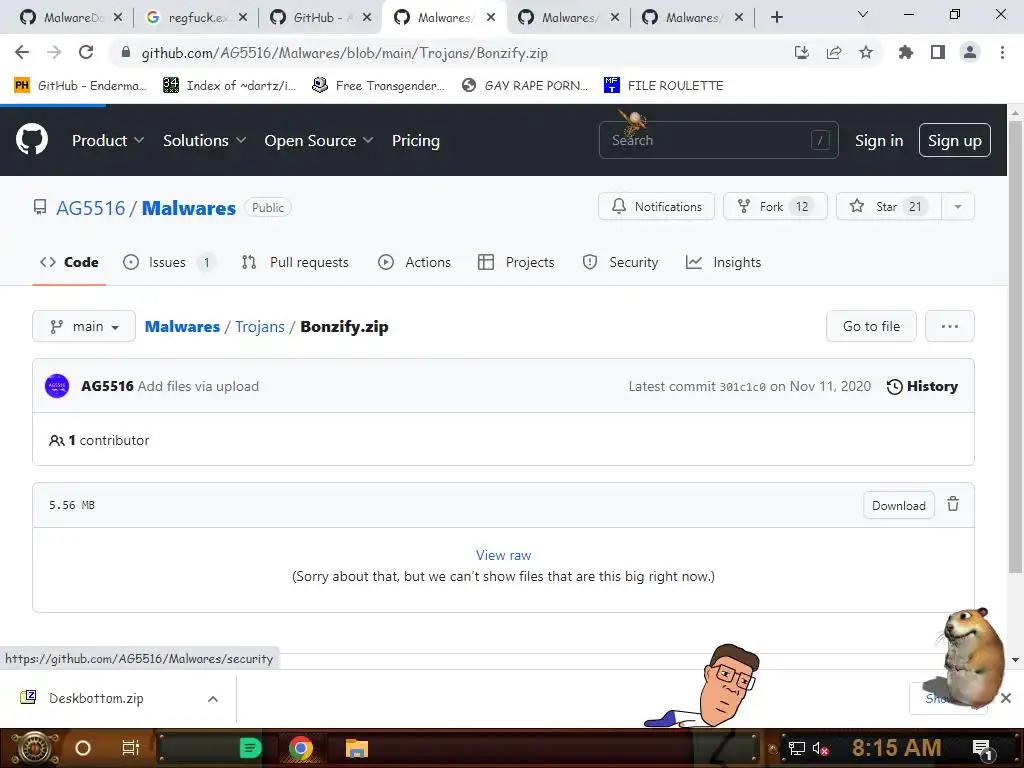Viewport: 1024px width, 768px height.
Task: Open Chrome profile avatar icon
Action: tap(970, 52)
